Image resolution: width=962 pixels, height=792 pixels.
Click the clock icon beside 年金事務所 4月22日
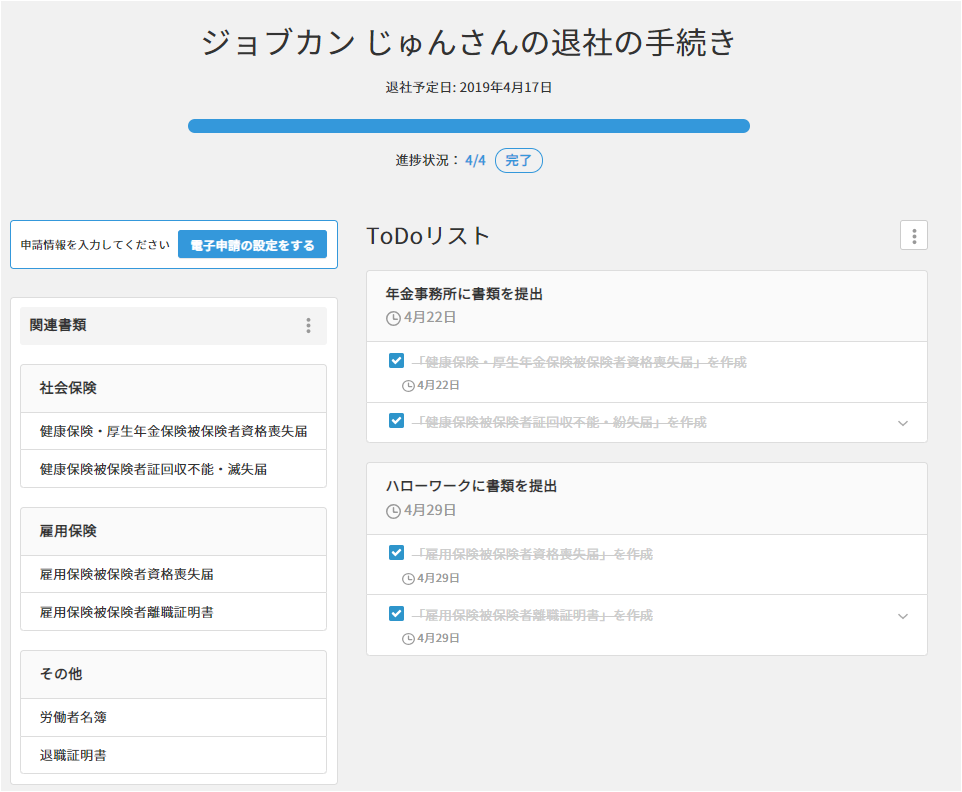[393, 318]
